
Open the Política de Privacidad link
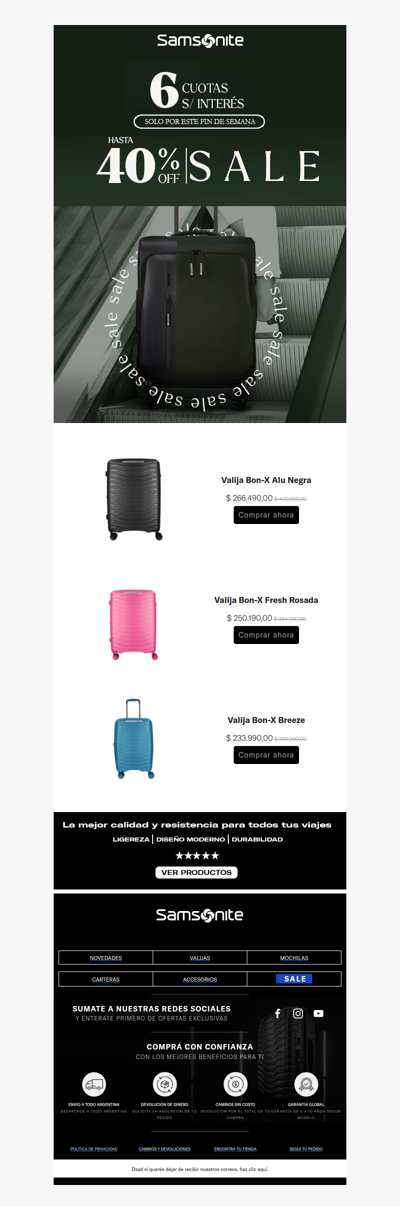click(x=94, y=1149)
